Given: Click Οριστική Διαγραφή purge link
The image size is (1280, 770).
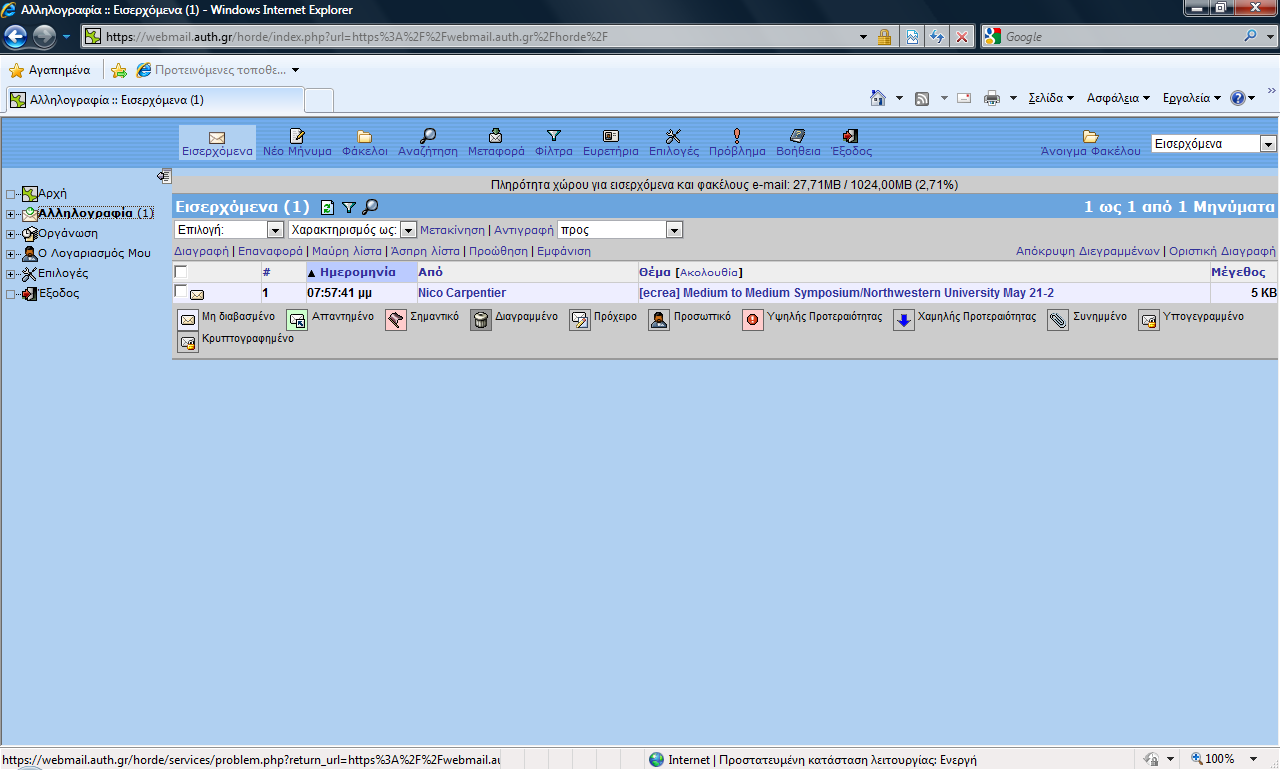Looking at the screenshot, I should (1222, 251).
